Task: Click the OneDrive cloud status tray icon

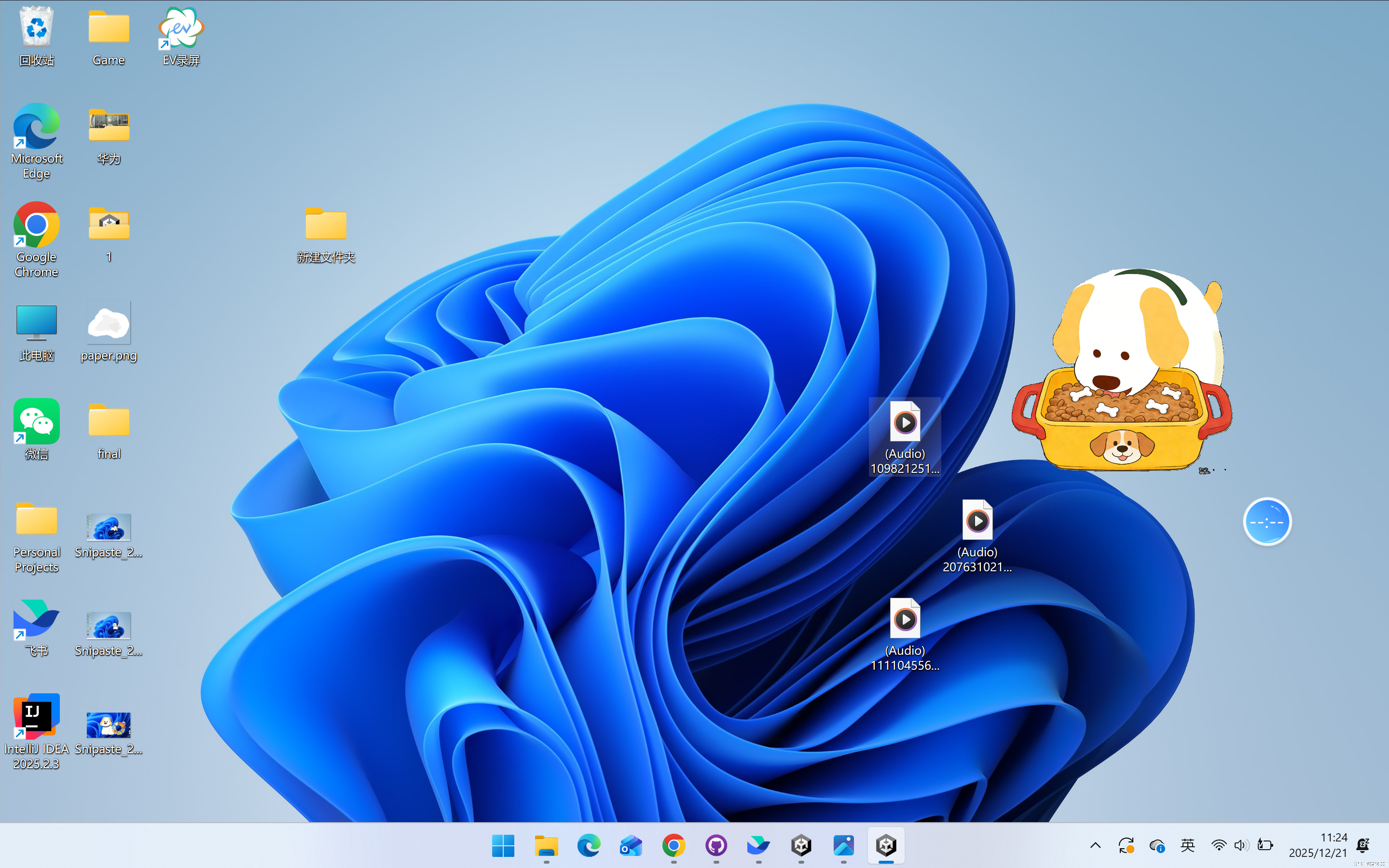Action: (1156, 845)
